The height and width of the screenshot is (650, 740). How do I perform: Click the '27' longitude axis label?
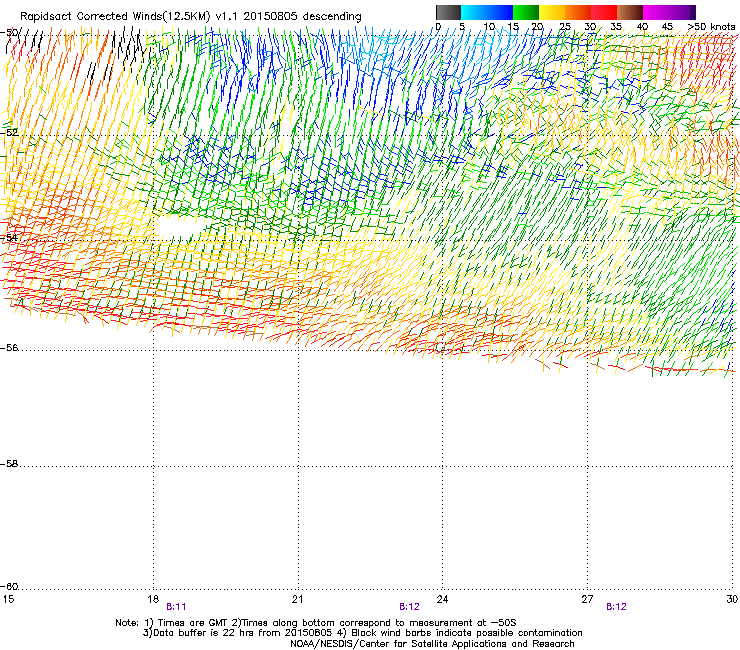[587, 599]
